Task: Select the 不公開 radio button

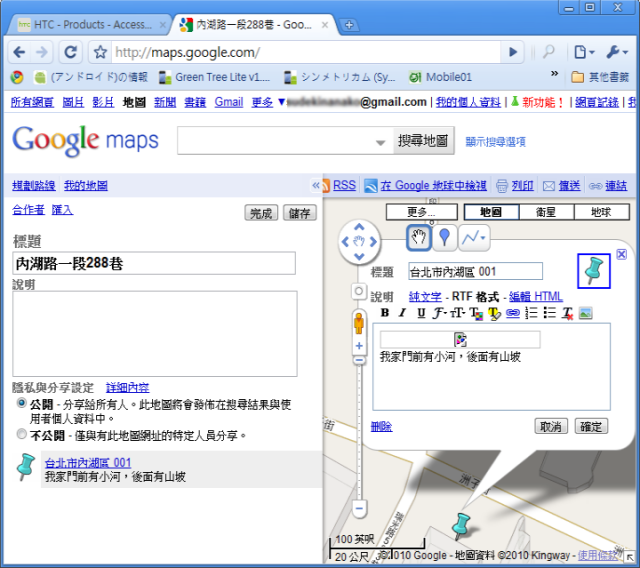Action: [22, 434]
